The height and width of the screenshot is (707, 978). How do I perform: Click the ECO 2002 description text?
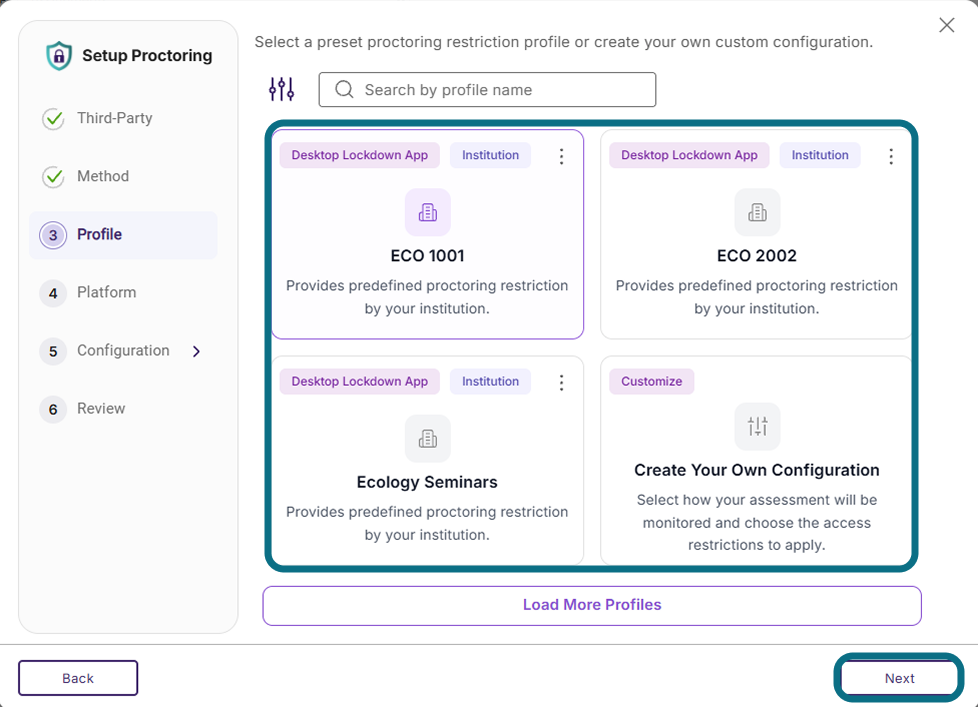click(x=757, y=297)
